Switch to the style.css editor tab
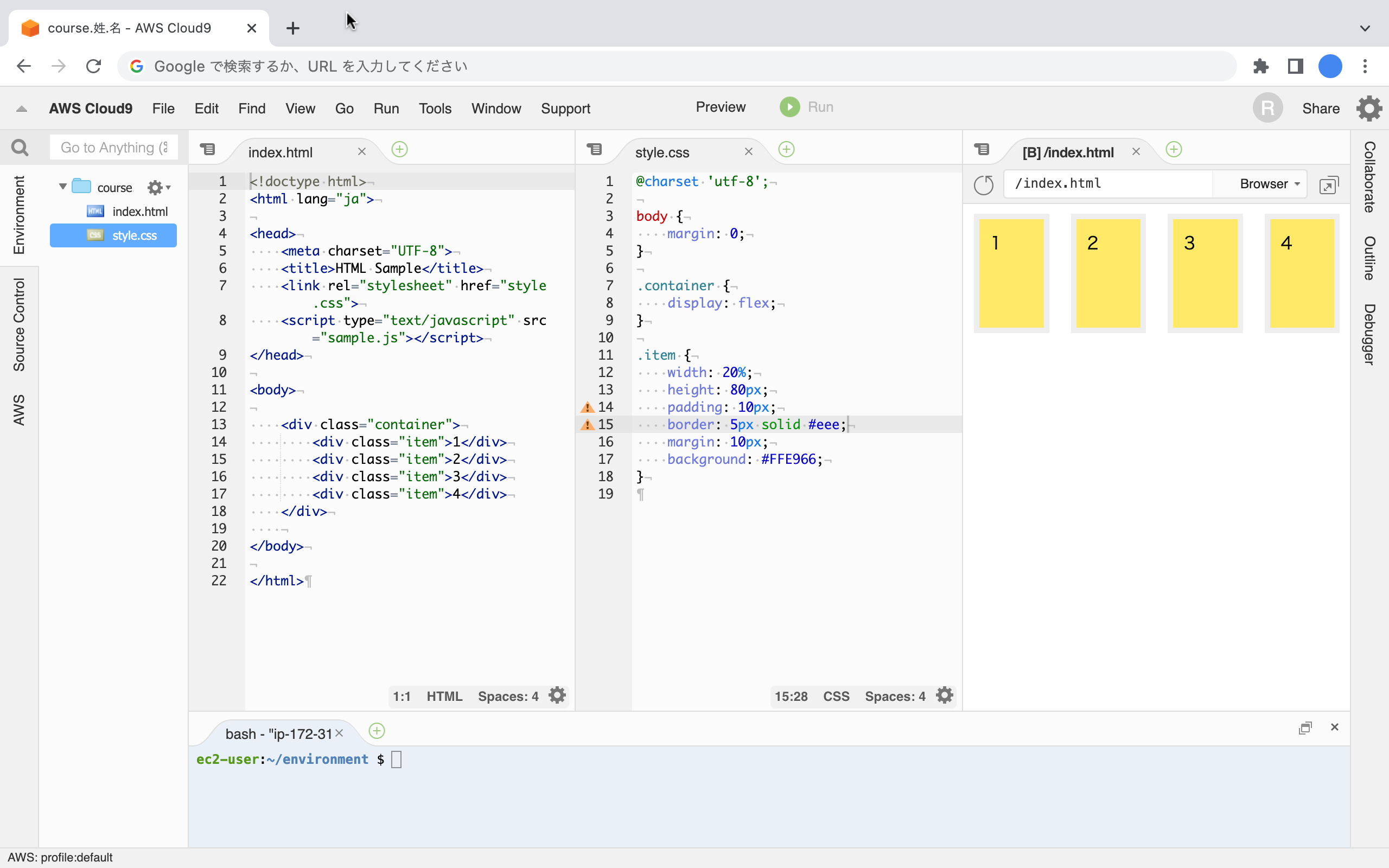1389x868 pixels. (x=662, y=152)
